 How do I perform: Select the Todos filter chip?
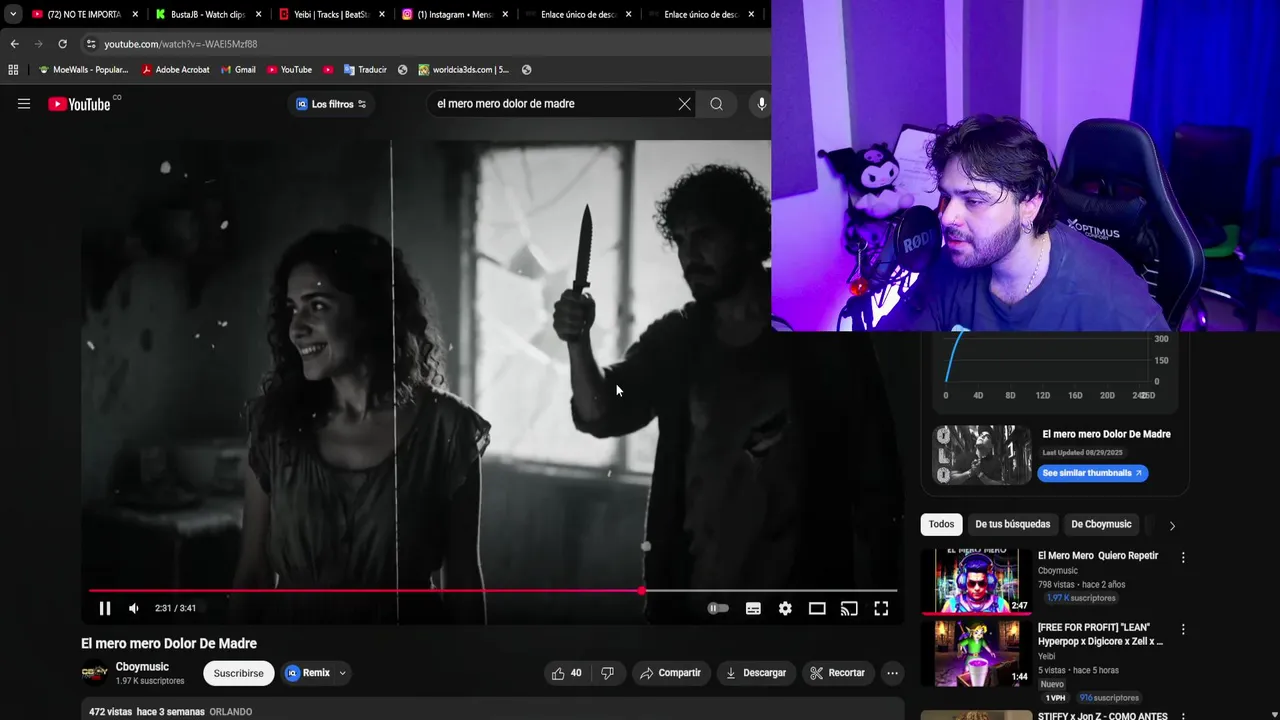click(x=941, y=524)
